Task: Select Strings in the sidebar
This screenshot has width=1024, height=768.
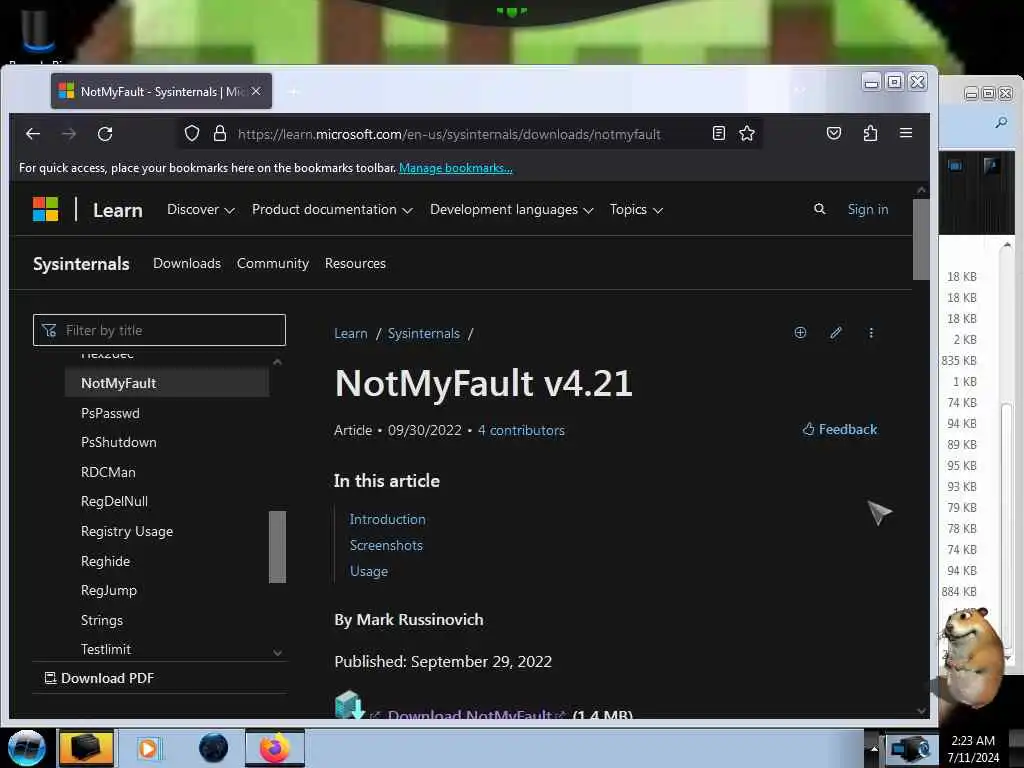Action: pyautogui.click(x=102, y=620)
